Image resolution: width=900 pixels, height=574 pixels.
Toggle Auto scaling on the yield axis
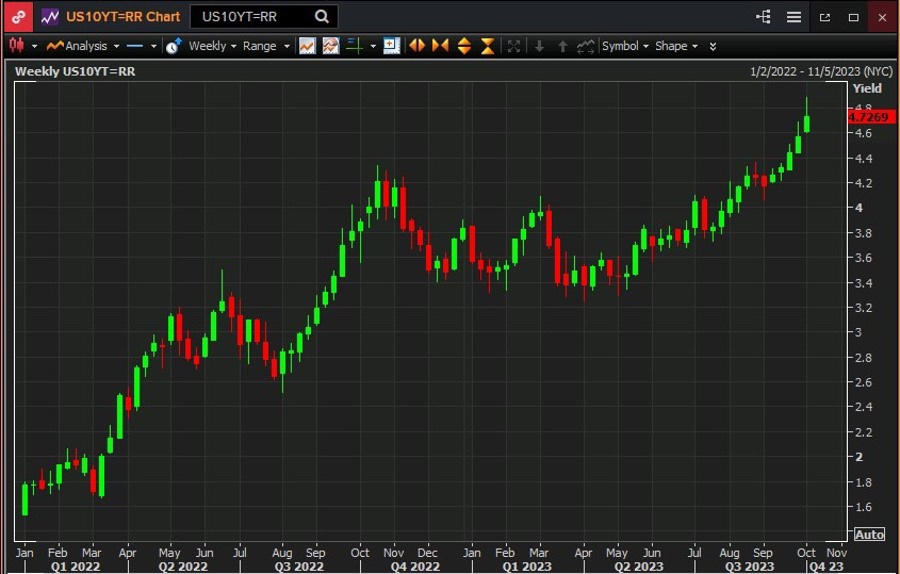(869, 534)
